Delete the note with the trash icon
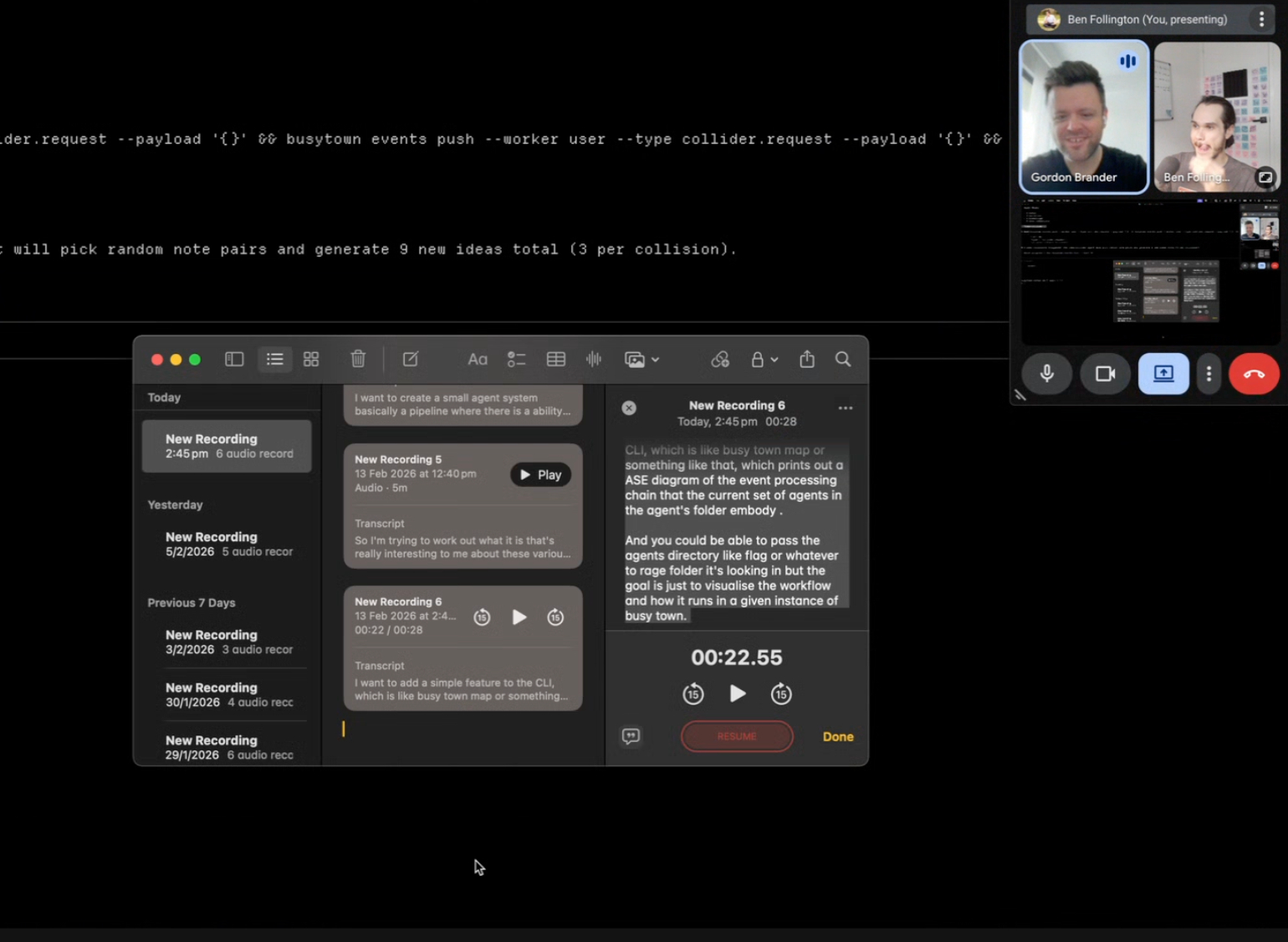Viewport: 1288px width, 942px height. (x=358, y=359)
